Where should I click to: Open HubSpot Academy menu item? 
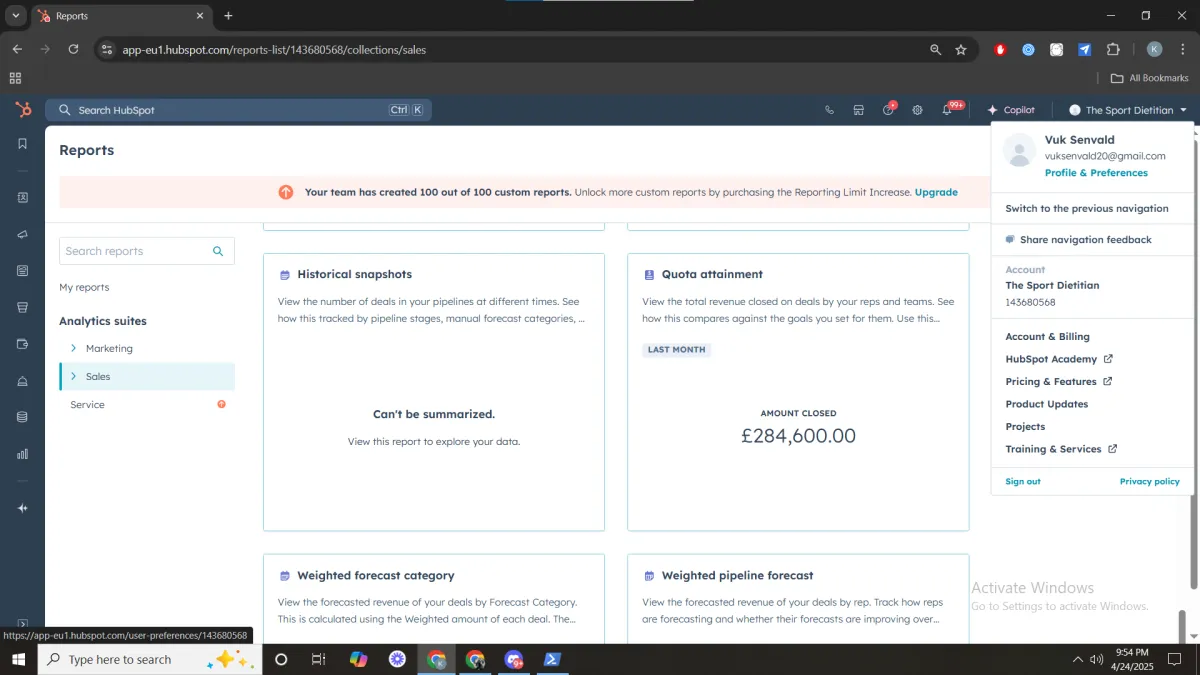click(x=1058, y=359)
